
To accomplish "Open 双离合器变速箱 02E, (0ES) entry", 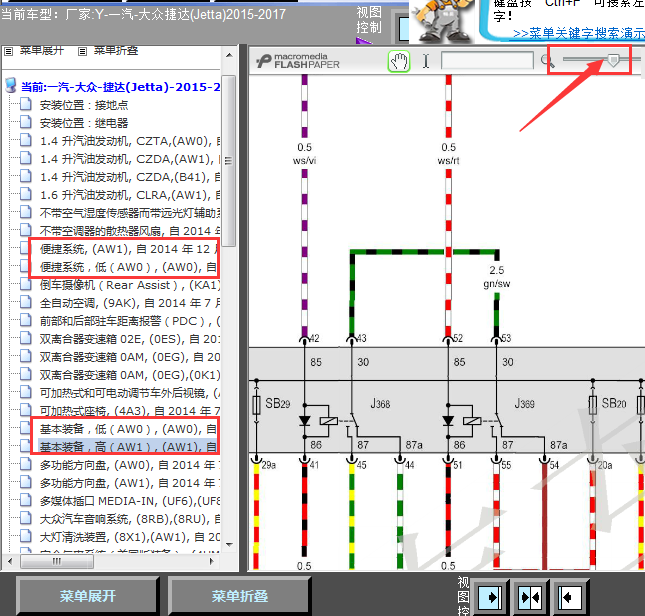I will tap(130, 339).
